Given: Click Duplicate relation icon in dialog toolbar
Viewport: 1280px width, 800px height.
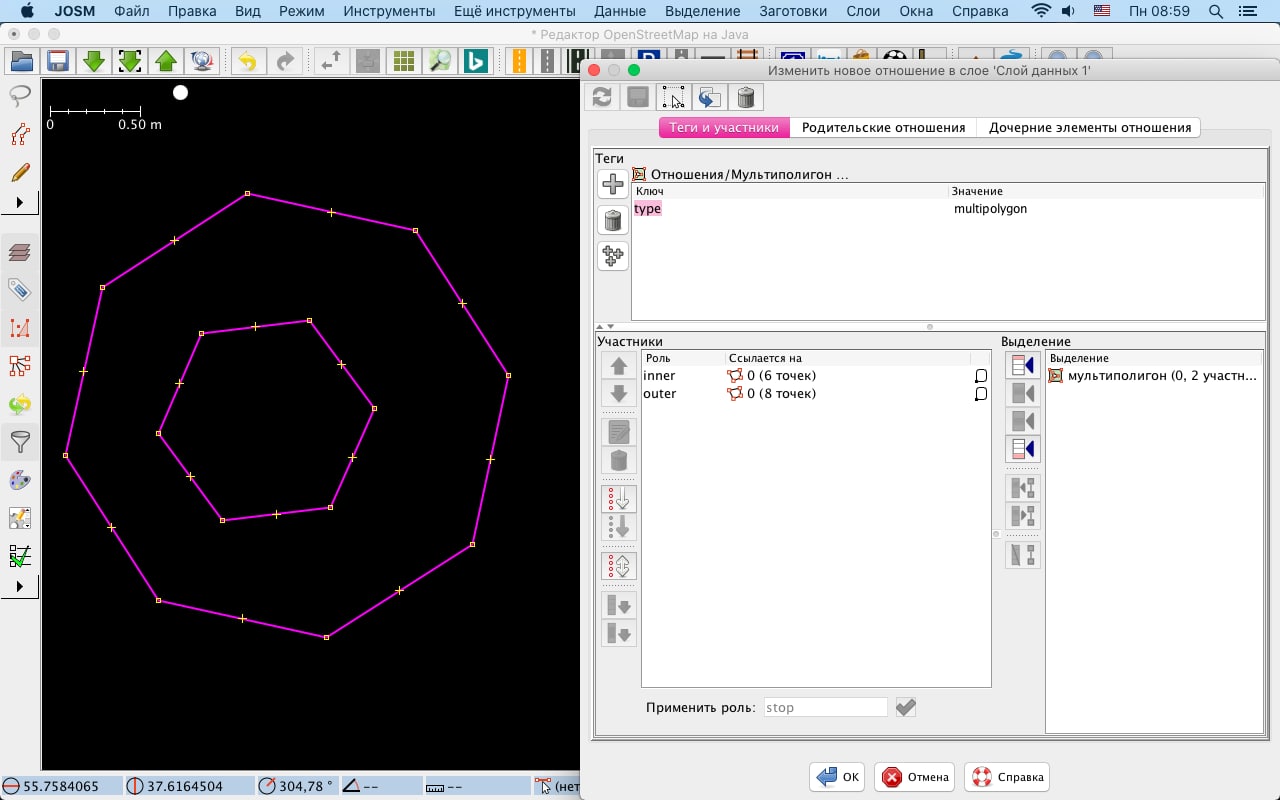Looking at the screenshot, I should tap(709, 97).
